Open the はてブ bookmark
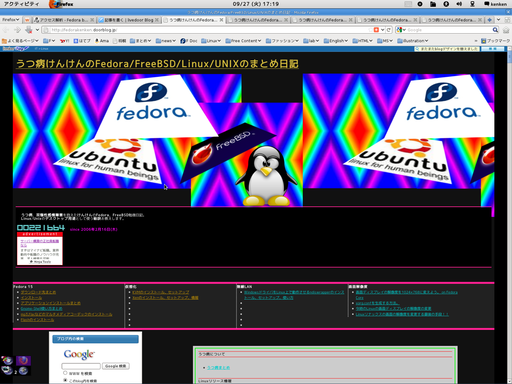512x384 pixels. point(82,41)
